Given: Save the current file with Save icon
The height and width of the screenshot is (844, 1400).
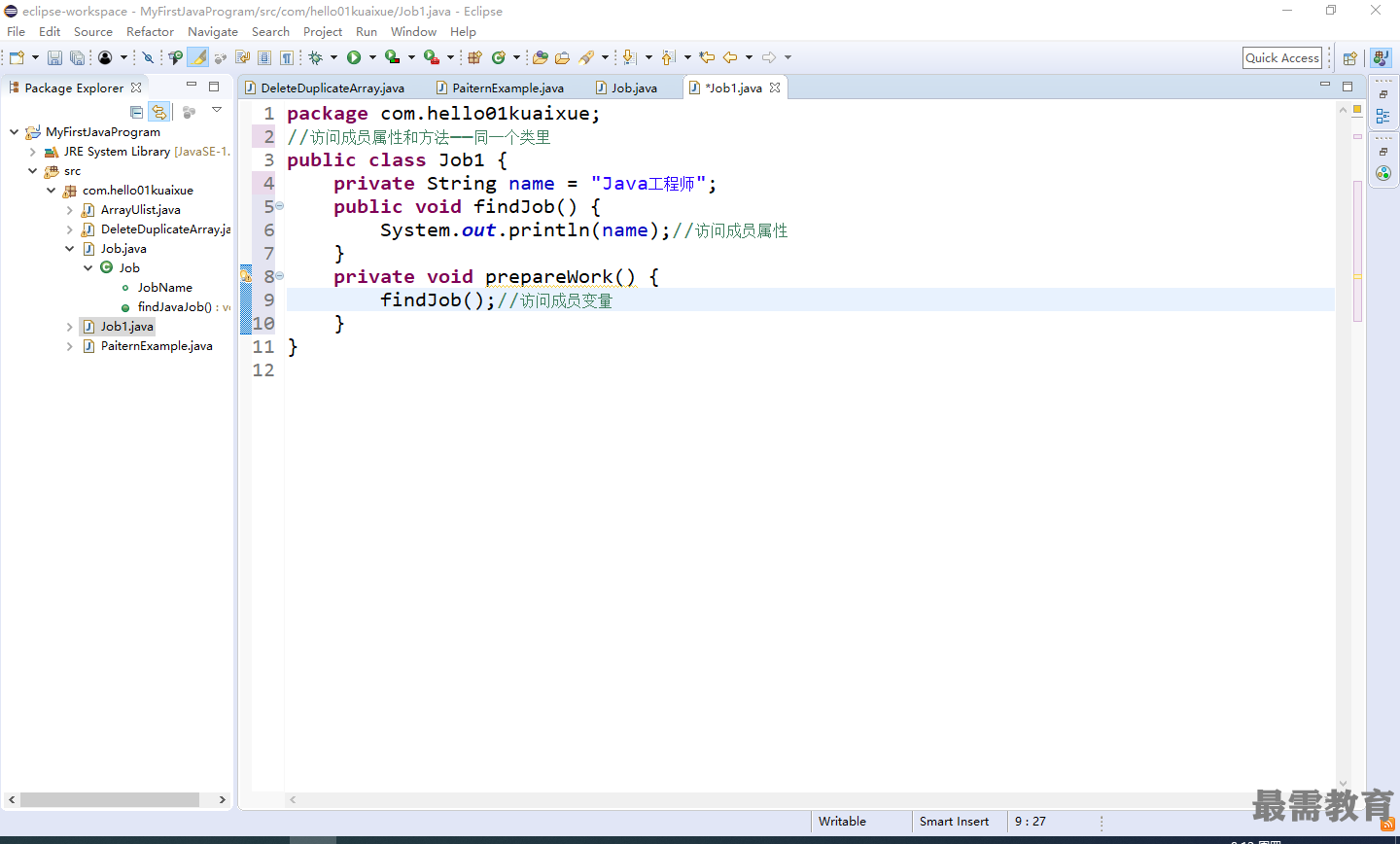Looking at the screenshot, I should point(54,57).
